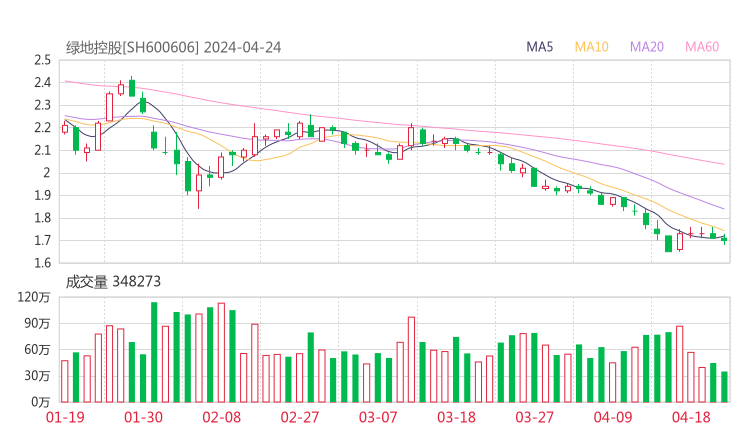Click the 60万 volume axis label
The width and height of the screenshot is (740, 440).
click(x=37, y=350)
